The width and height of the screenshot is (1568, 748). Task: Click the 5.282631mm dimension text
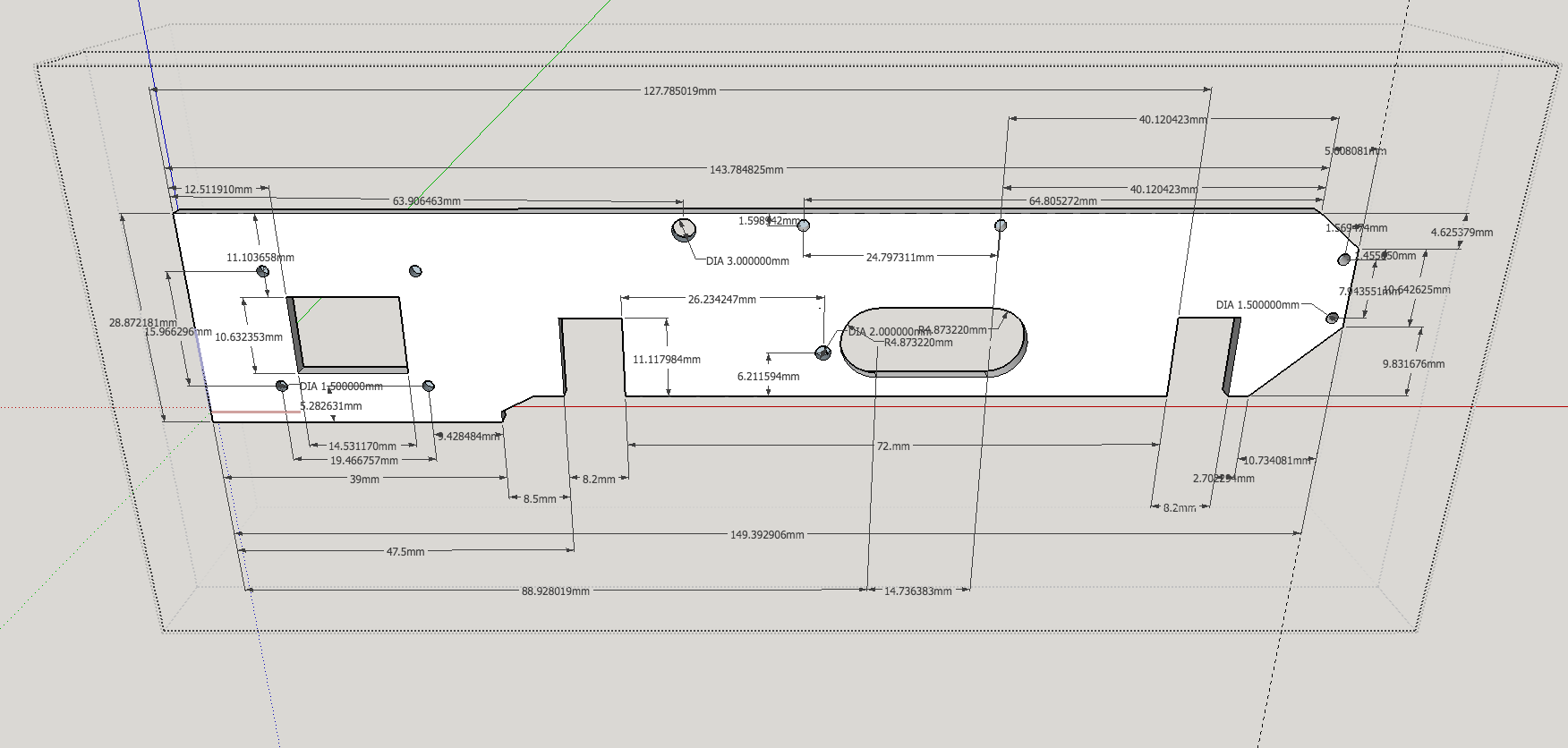coord(330,406)
